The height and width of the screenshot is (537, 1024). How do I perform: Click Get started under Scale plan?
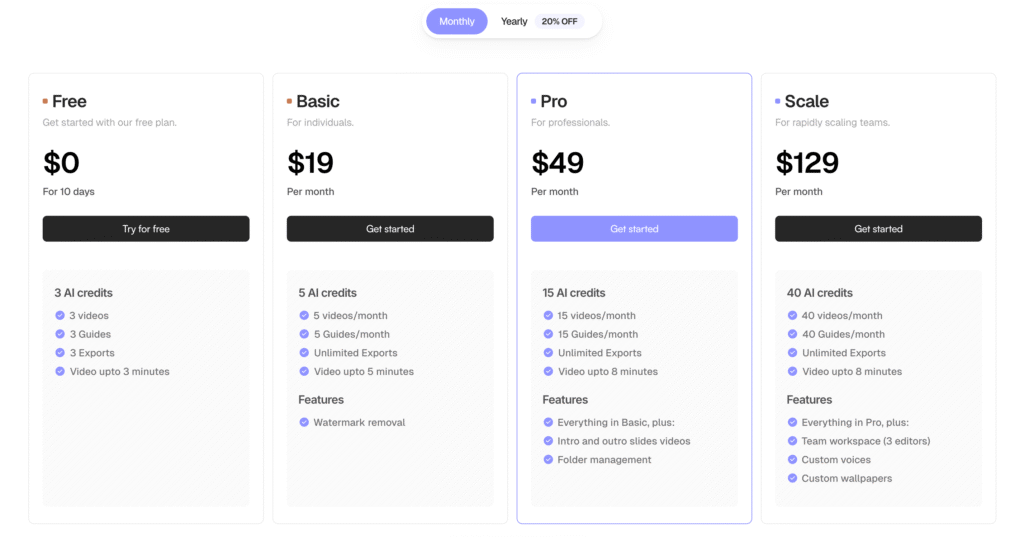pyautogui.click(x=878, y=229)
